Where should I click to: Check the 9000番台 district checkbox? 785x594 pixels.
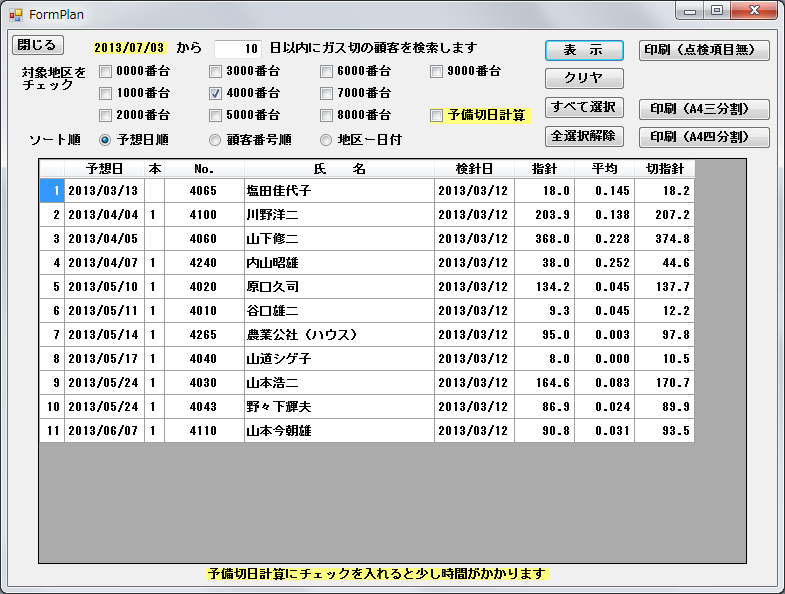(x=437, y=72)
